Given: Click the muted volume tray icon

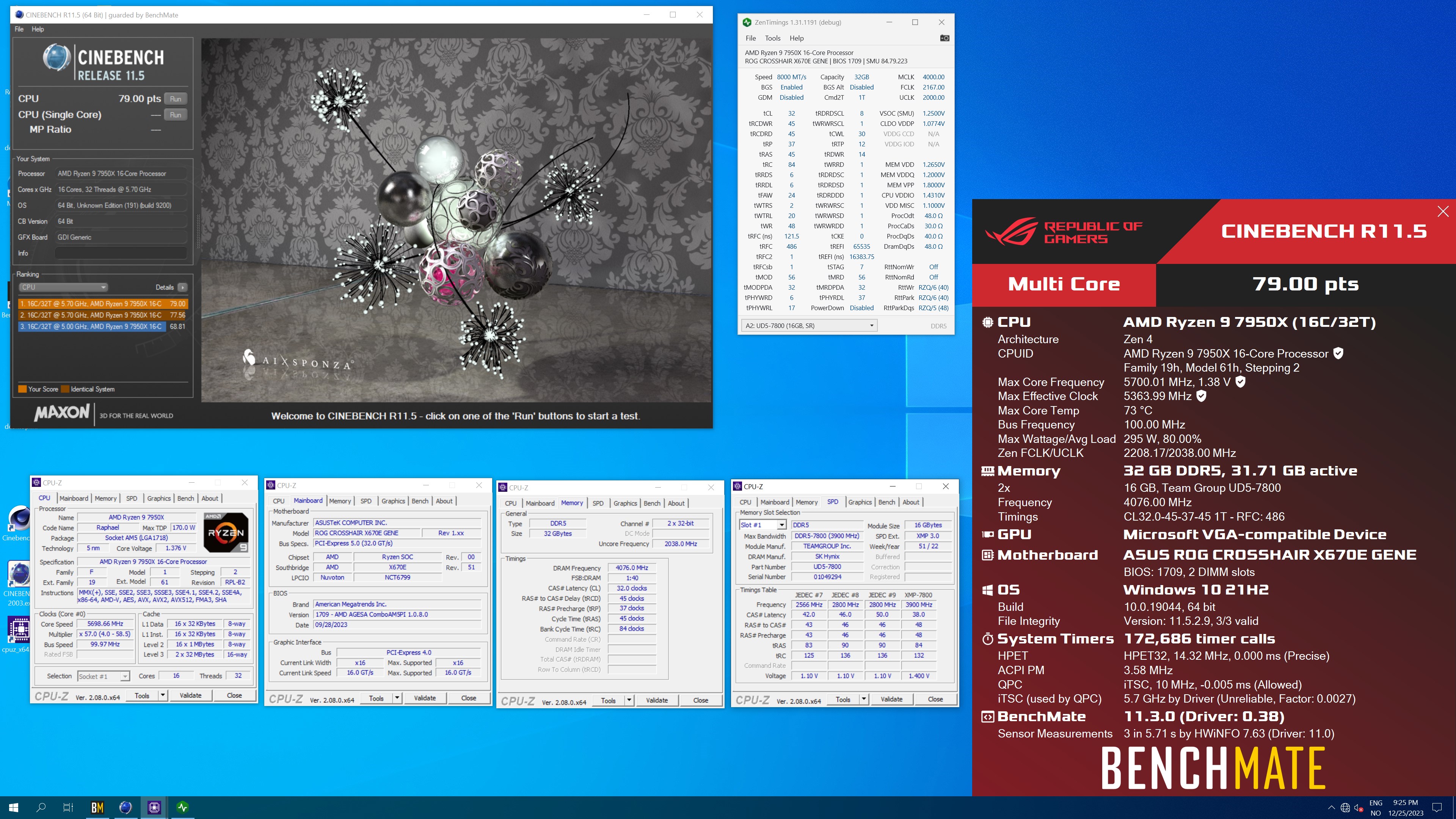Looking at the screenshot, I should coord(1359,808).
